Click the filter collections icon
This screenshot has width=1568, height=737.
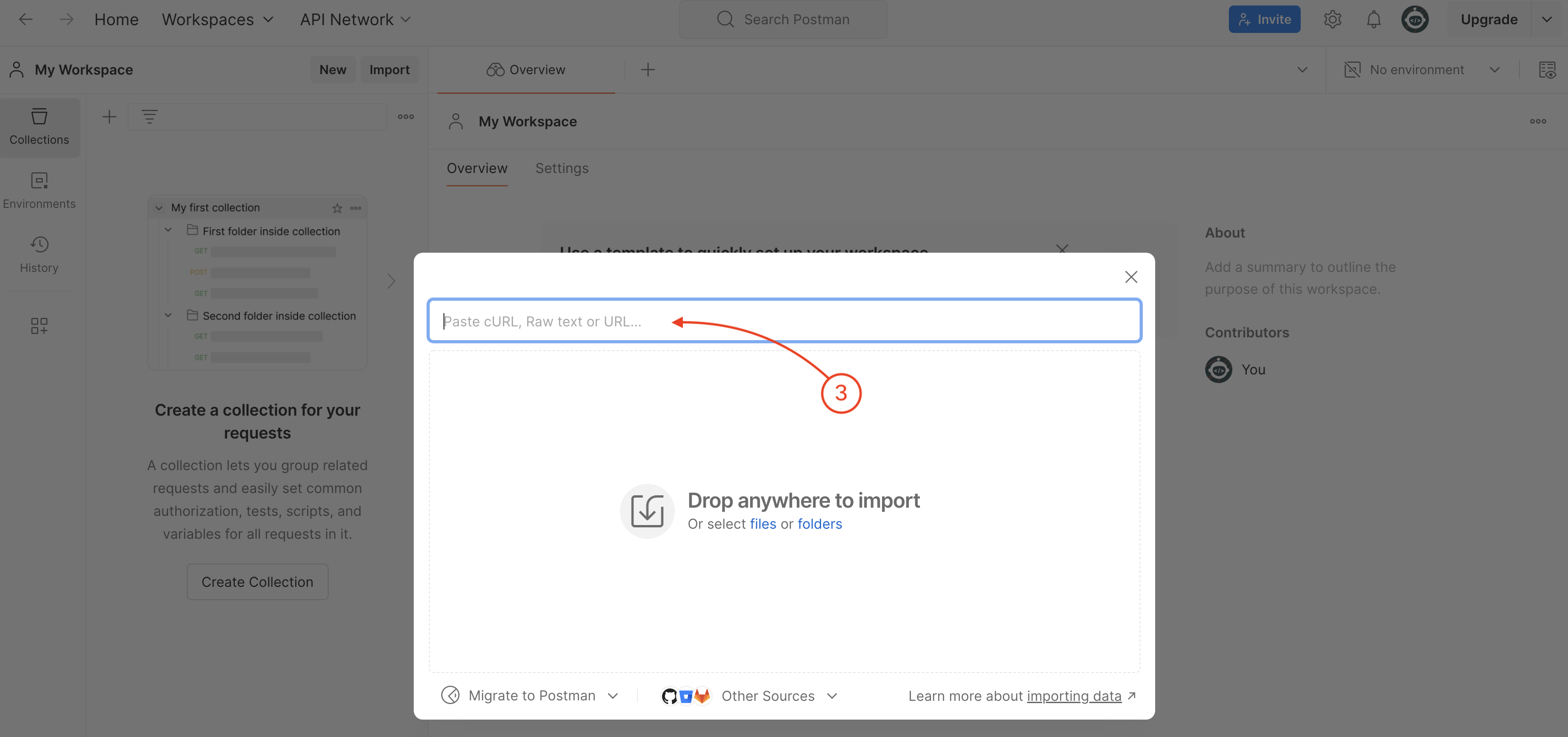pyautogui.click(x=149, y=117)
